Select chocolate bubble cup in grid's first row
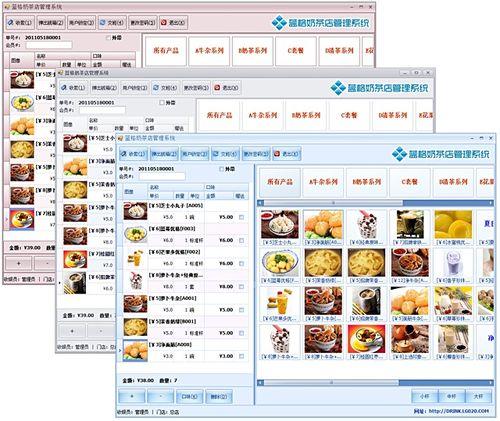The width and height of the screenshot is (500, 421). 366,227
